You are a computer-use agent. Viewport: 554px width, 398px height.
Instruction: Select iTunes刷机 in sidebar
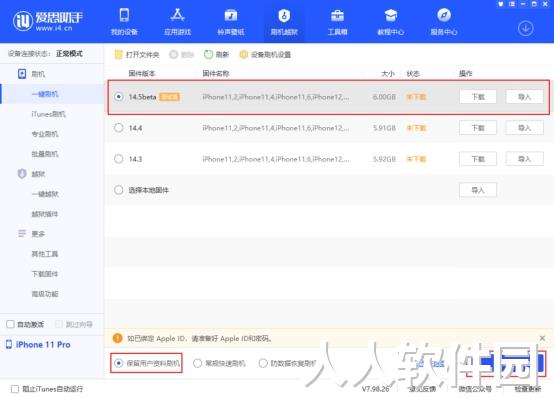point(48,114)
